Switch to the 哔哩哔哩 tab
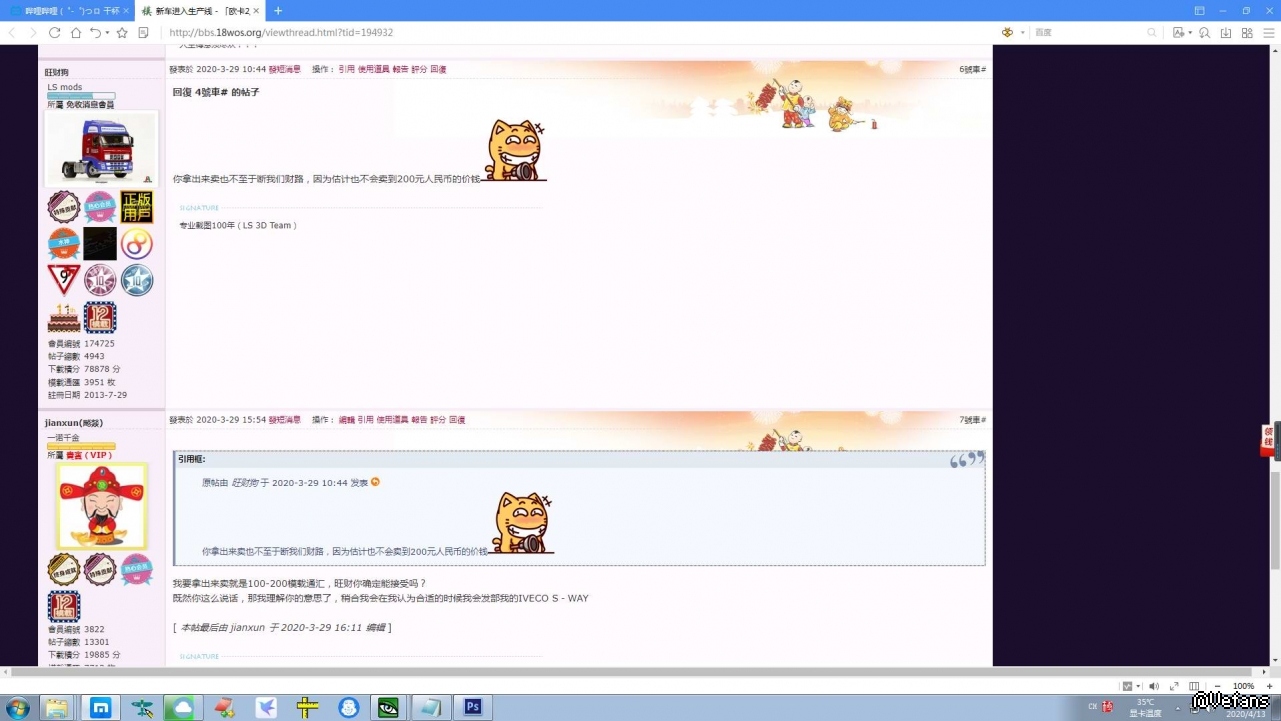The image size is (1281, 721). 66,11
